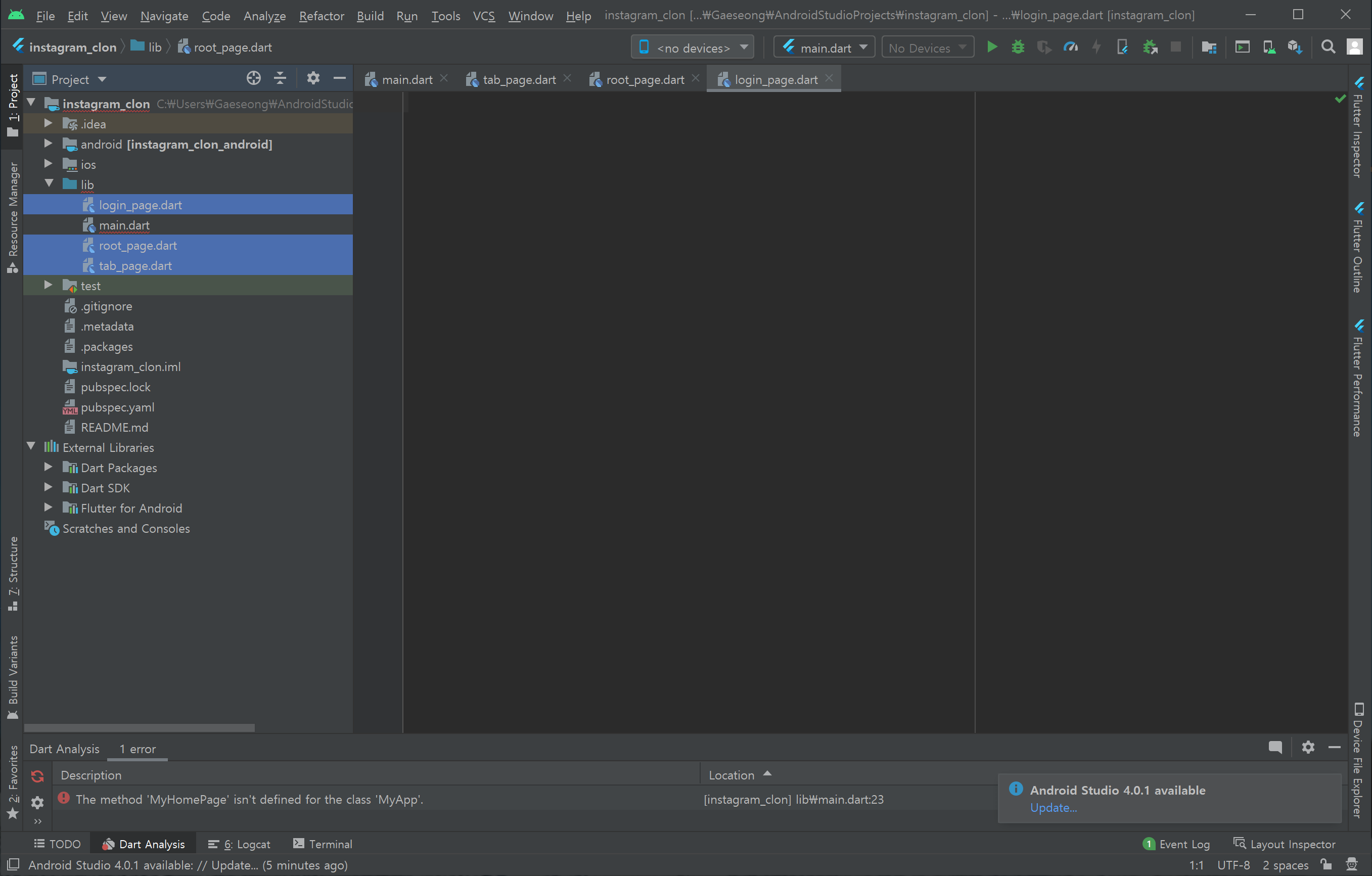This screenshot has width=1372, height=876.
Task: Open main.dart run configuration dropdown
Action: (x=824, y=48)
